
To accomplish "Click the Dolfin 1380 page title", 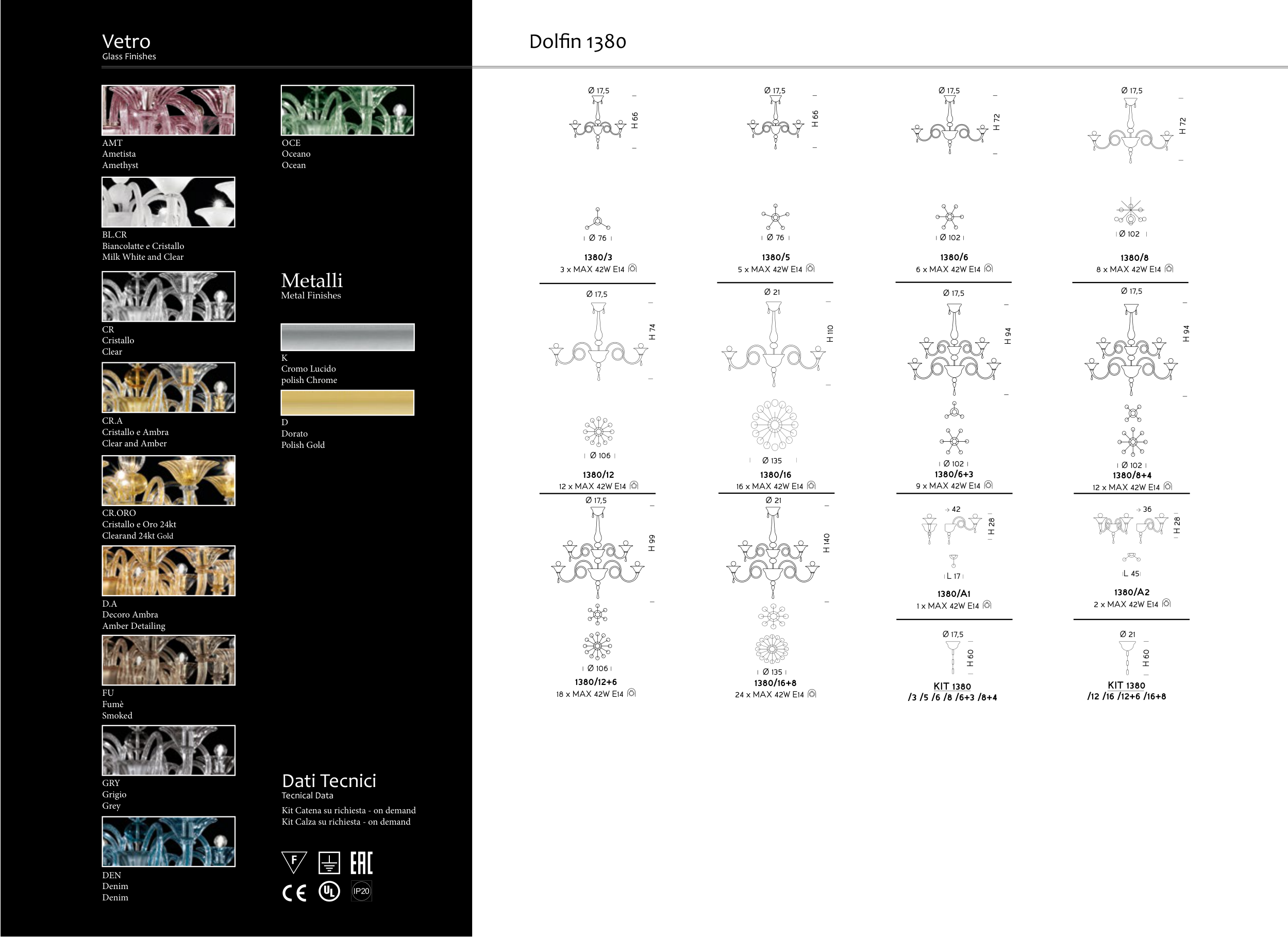I will [x=578, y=41].
